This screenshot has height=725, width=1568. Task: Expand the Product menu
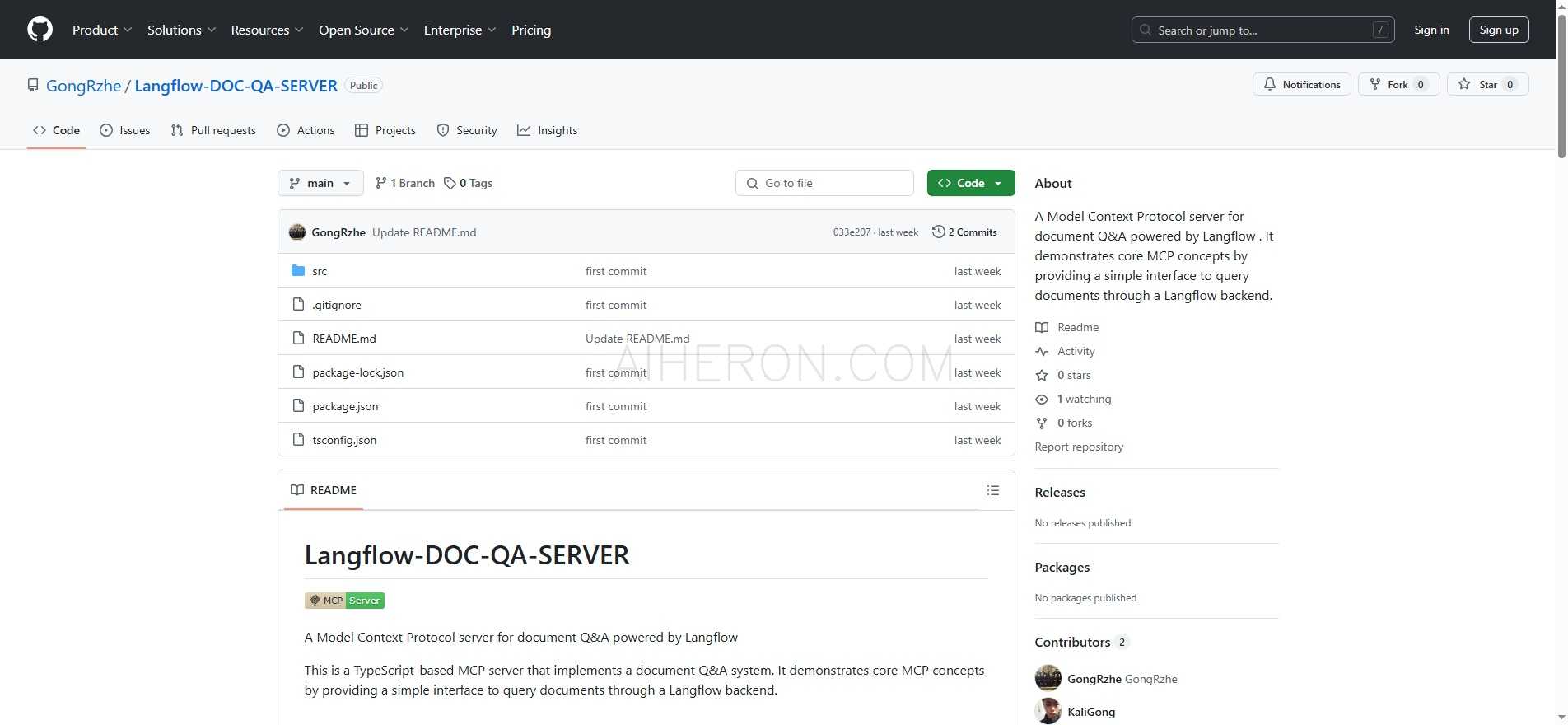tap(101, 30)
